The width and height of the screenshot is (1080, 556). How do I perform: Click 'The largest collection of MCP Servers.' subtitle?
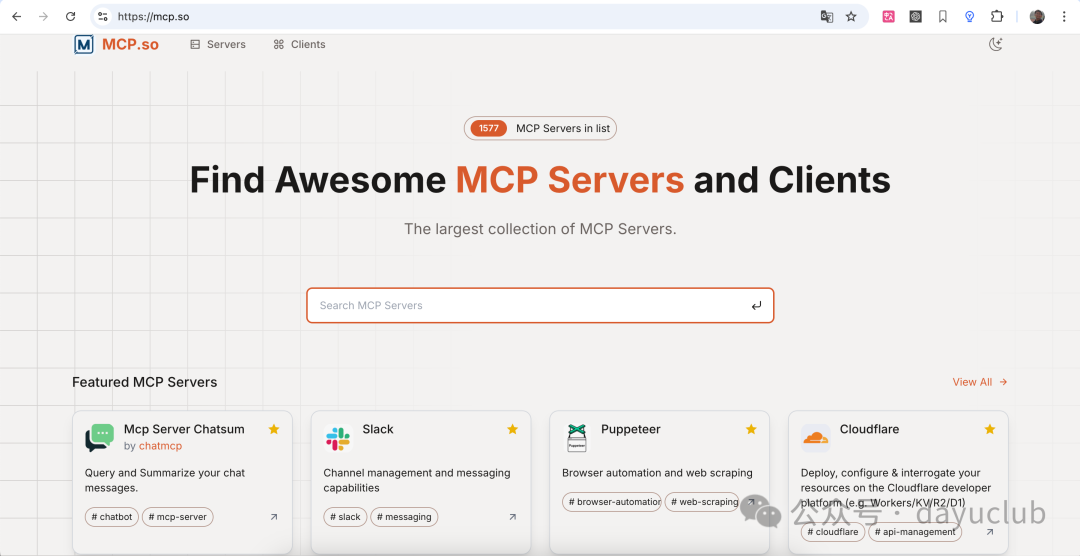pos(540,229)
